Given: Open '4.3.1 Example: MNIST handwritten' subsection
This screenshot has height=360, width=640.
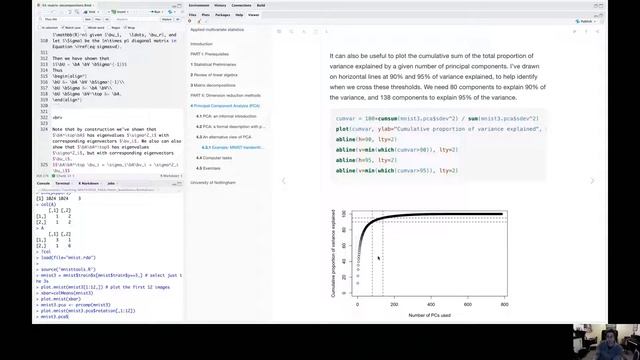Looking at the screenshot, I should (x=233, y=147).
